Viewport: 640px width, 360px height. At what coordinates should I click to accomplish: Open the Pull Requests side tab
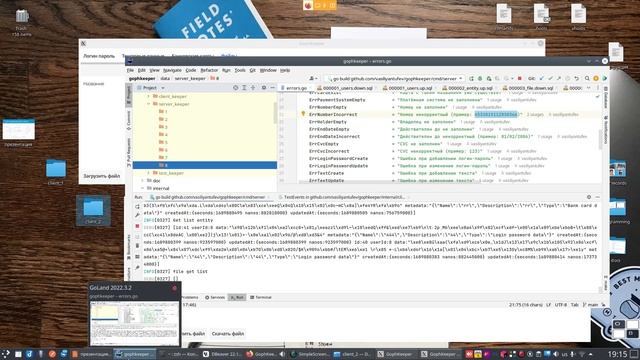(129, 152)
